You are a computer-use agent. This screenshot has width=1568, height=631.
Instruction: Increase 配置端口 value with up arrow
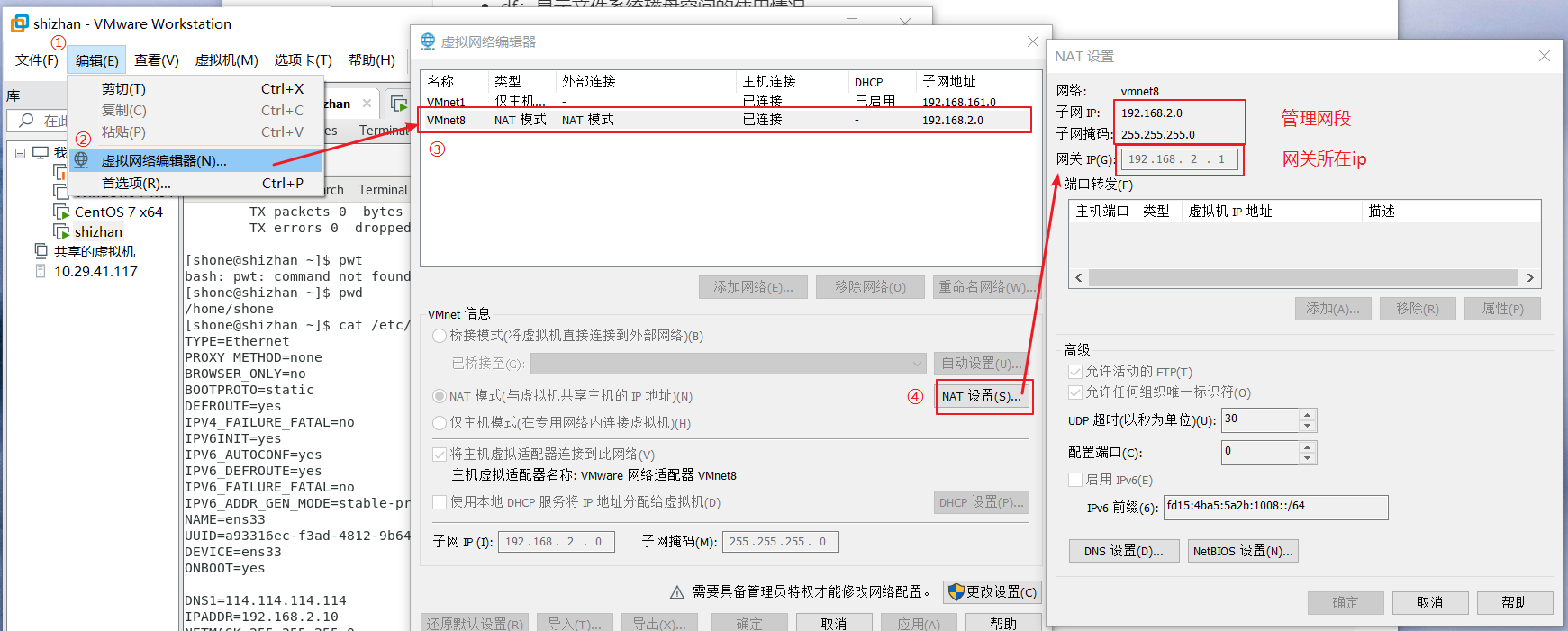pos(1308,446)
